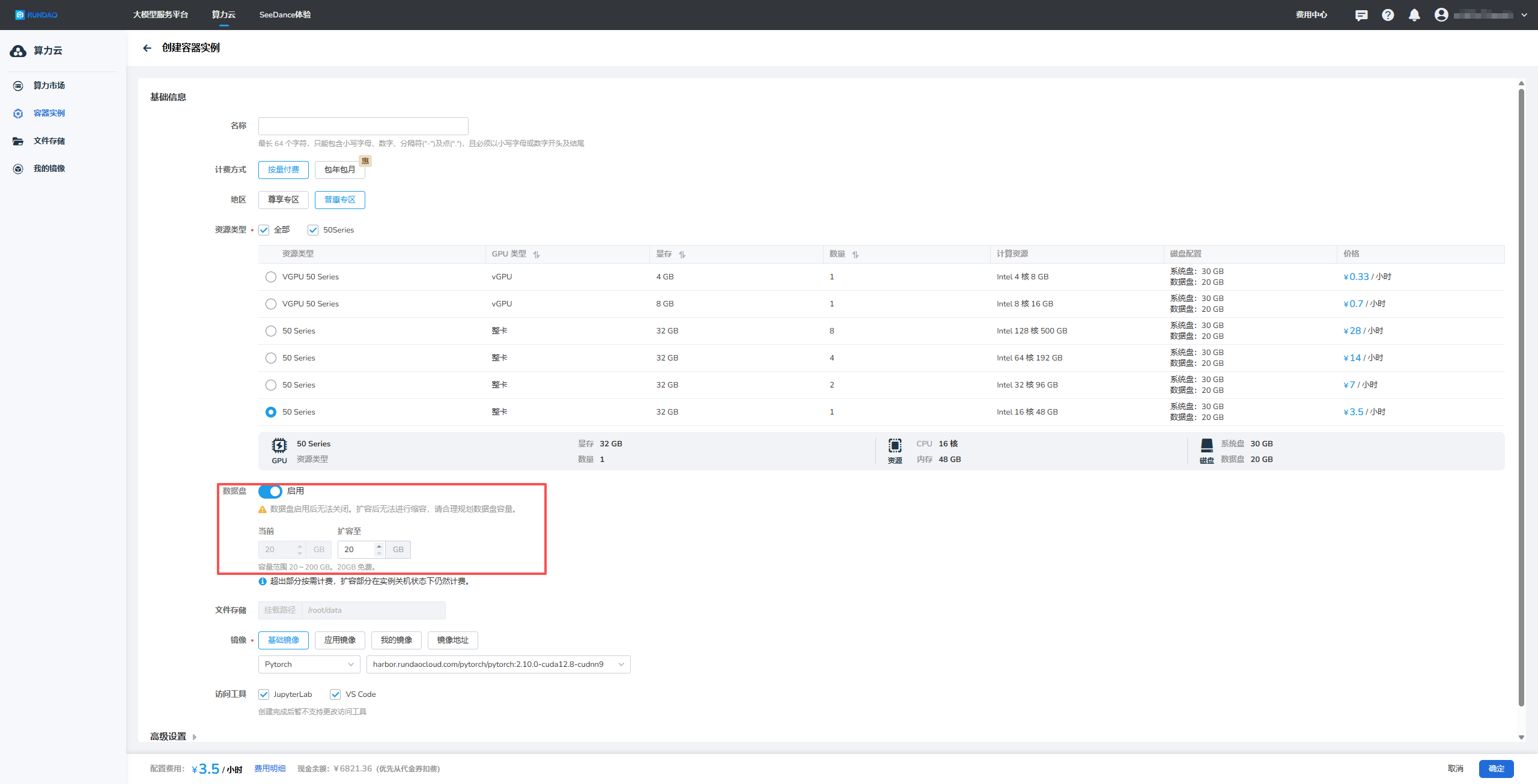Select the 应用镜像 image tab
Image resolution: width=1538 pixels, height=784 pixels.
point(340,640)
